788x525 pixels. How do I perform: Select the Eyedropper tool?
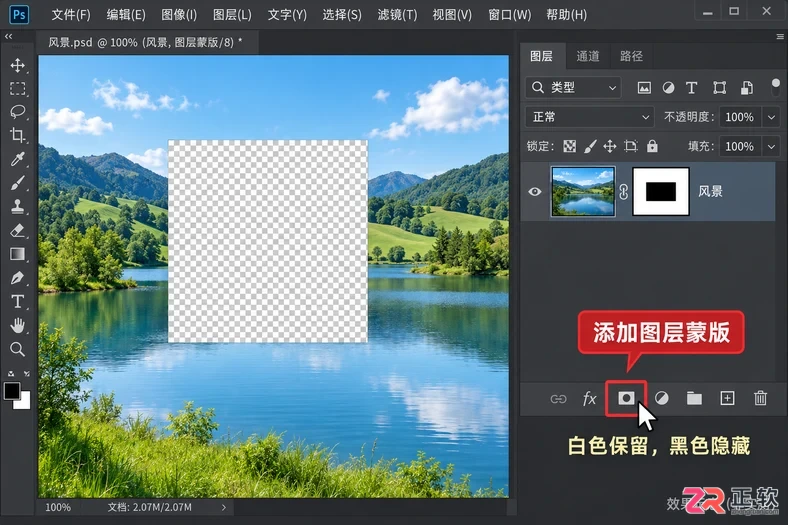(18, 159)
